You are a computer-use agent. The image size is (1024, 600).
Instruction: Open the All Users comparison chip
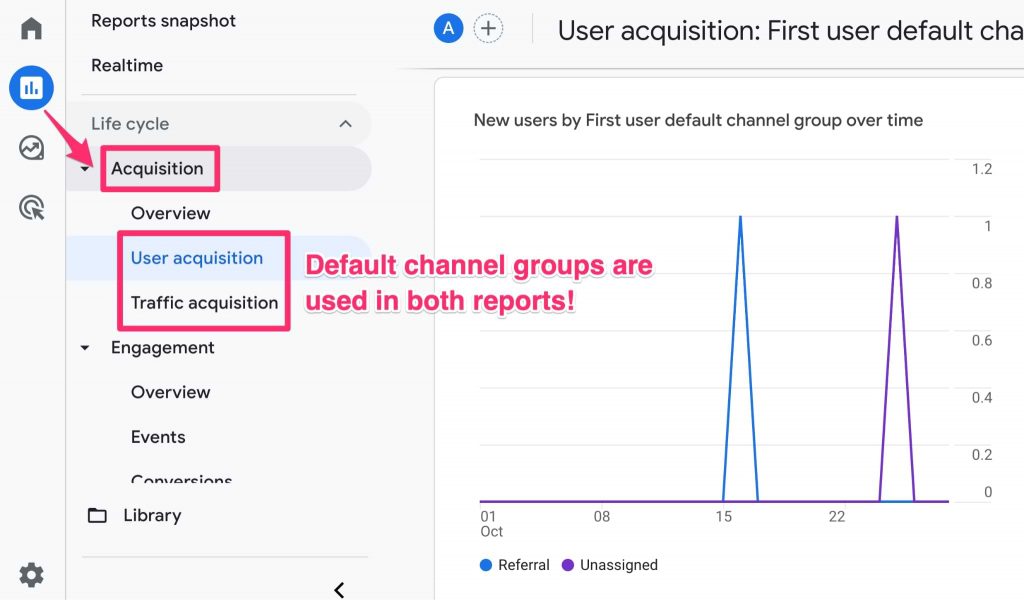(447, 27)
